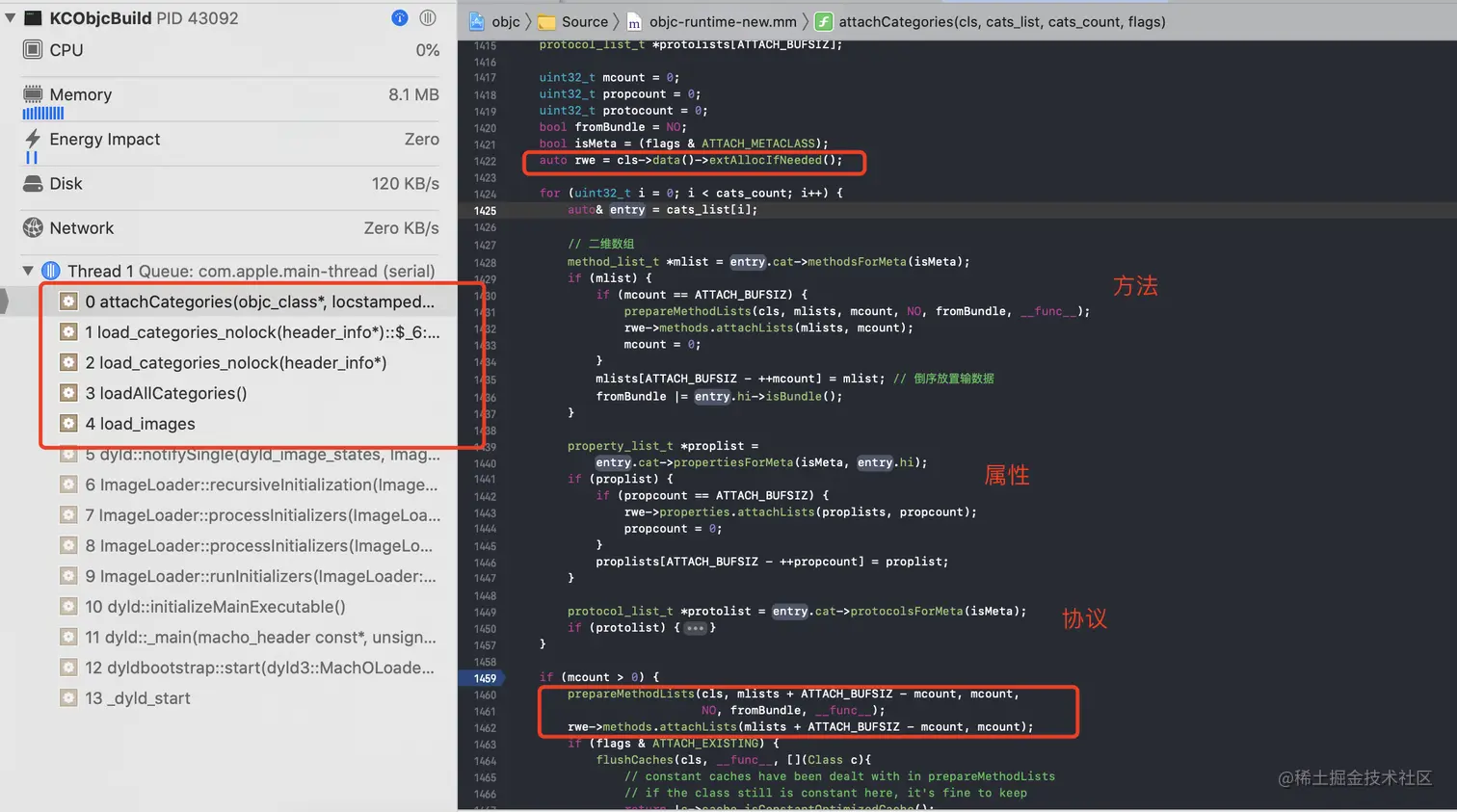Viewport: 1457px width, 812px height.
Task: Open the CPU gauge
Action: 230,50
